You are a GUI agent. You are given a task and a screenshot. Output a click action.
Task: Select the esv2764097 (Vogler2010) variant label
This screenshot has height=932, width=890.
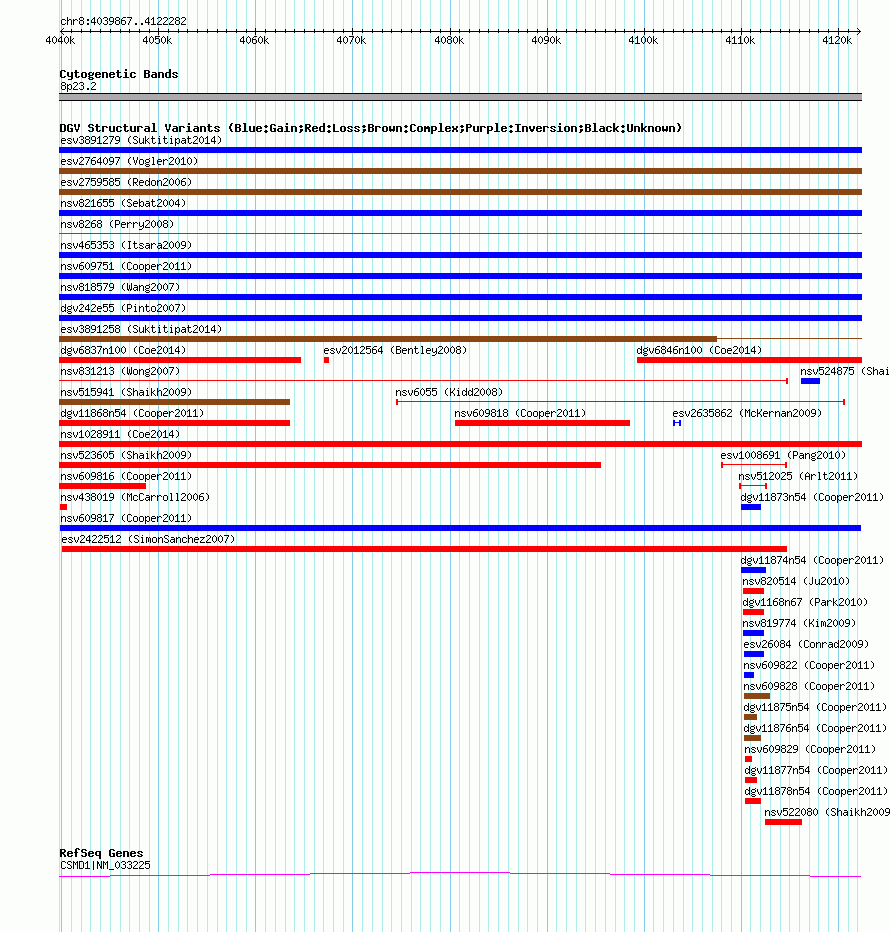pyautogui.click(x=129, y=161)
